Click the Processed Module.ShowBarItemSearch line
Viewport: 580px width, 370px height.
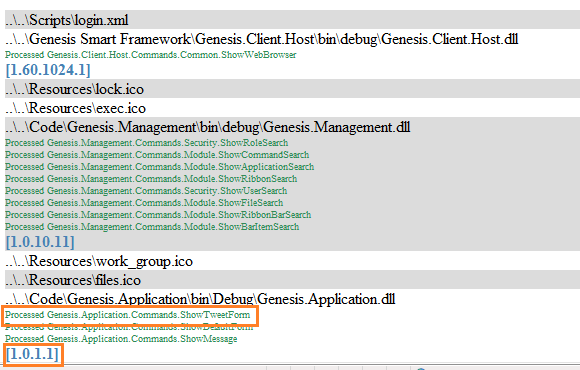(x=152, y=226)
